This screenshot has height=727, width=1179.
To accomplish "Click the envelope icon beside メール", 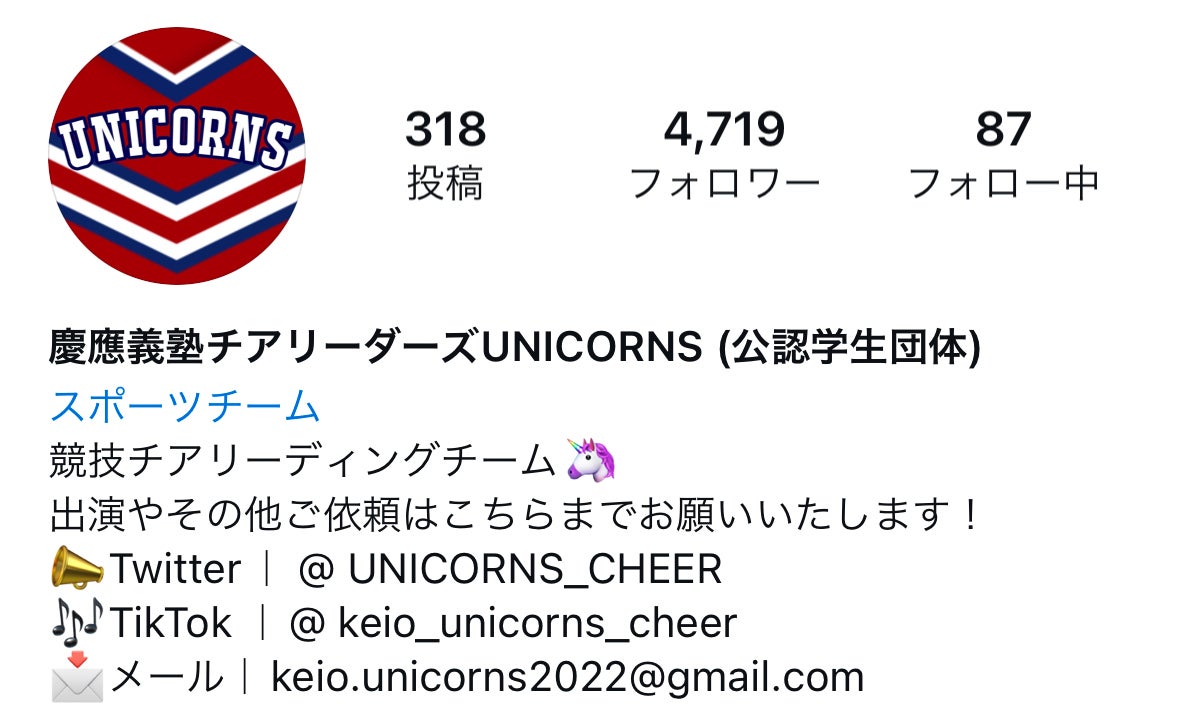I will pos(77,677).
